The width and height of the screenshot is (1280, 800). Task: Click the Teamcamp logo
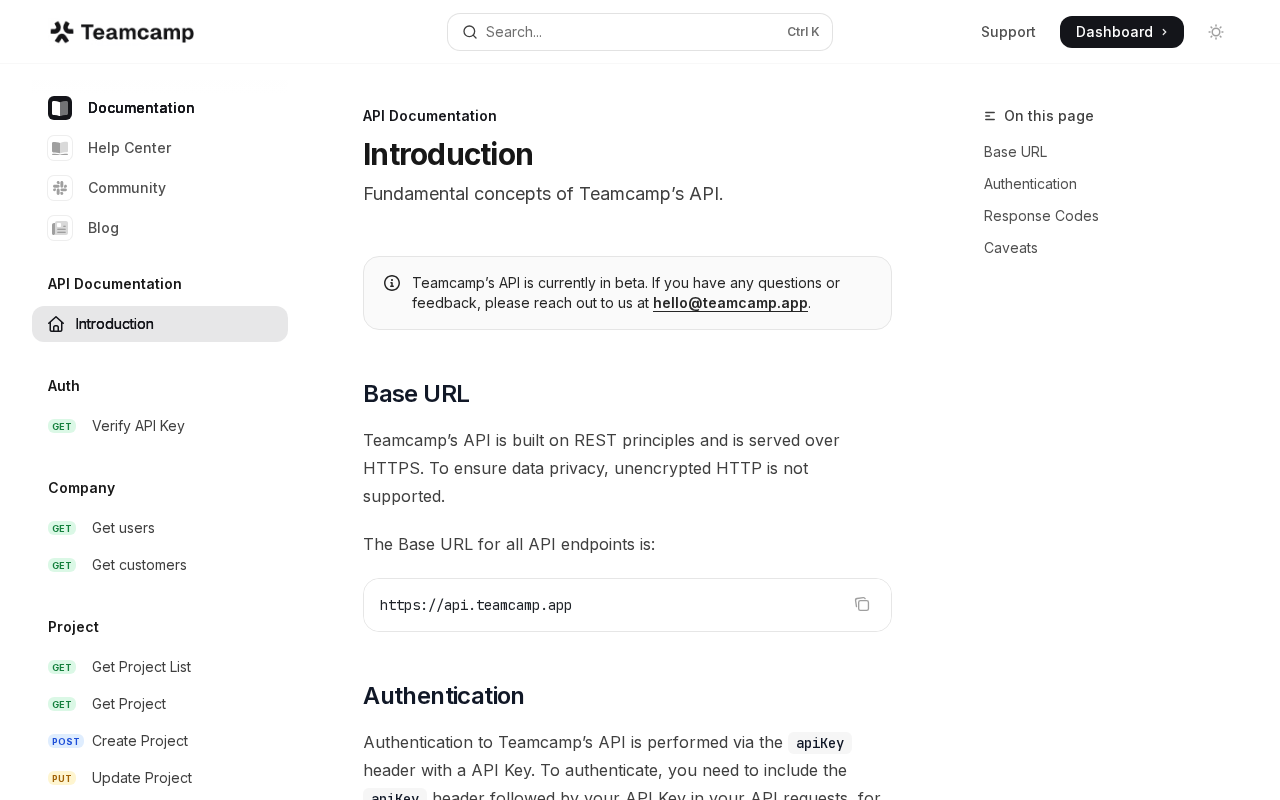point(121,32)
